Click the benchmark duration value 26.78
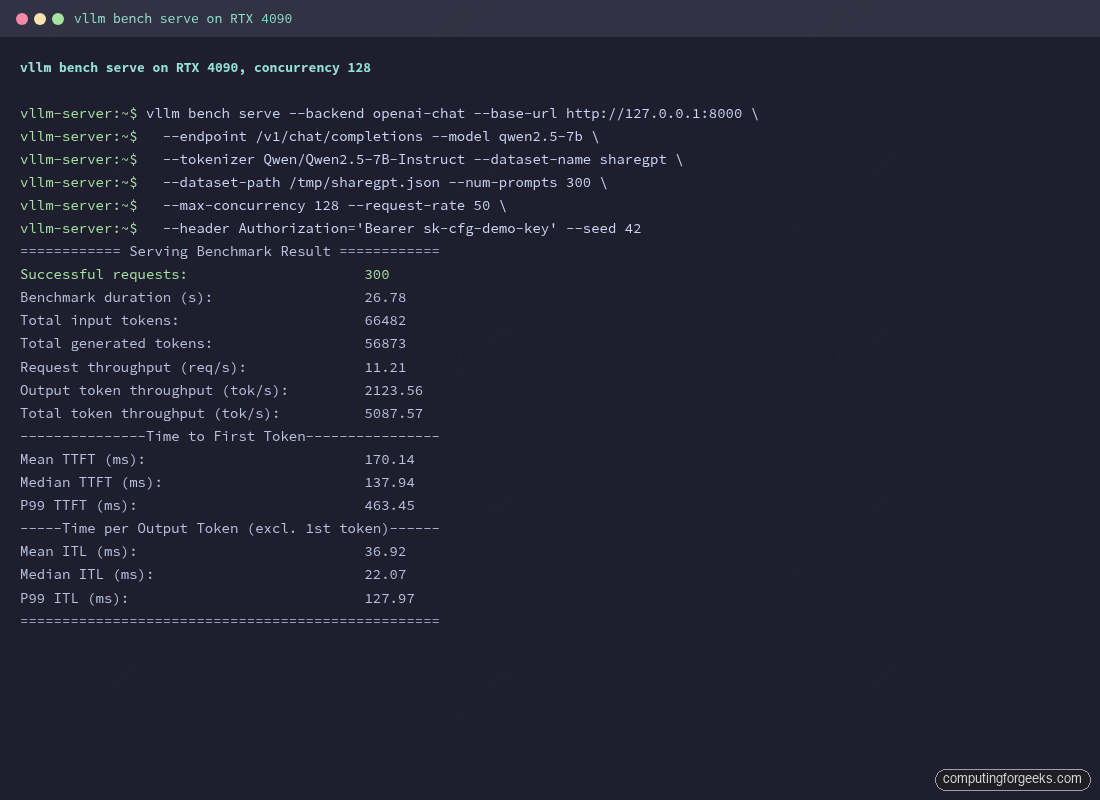 pos(385,298)
